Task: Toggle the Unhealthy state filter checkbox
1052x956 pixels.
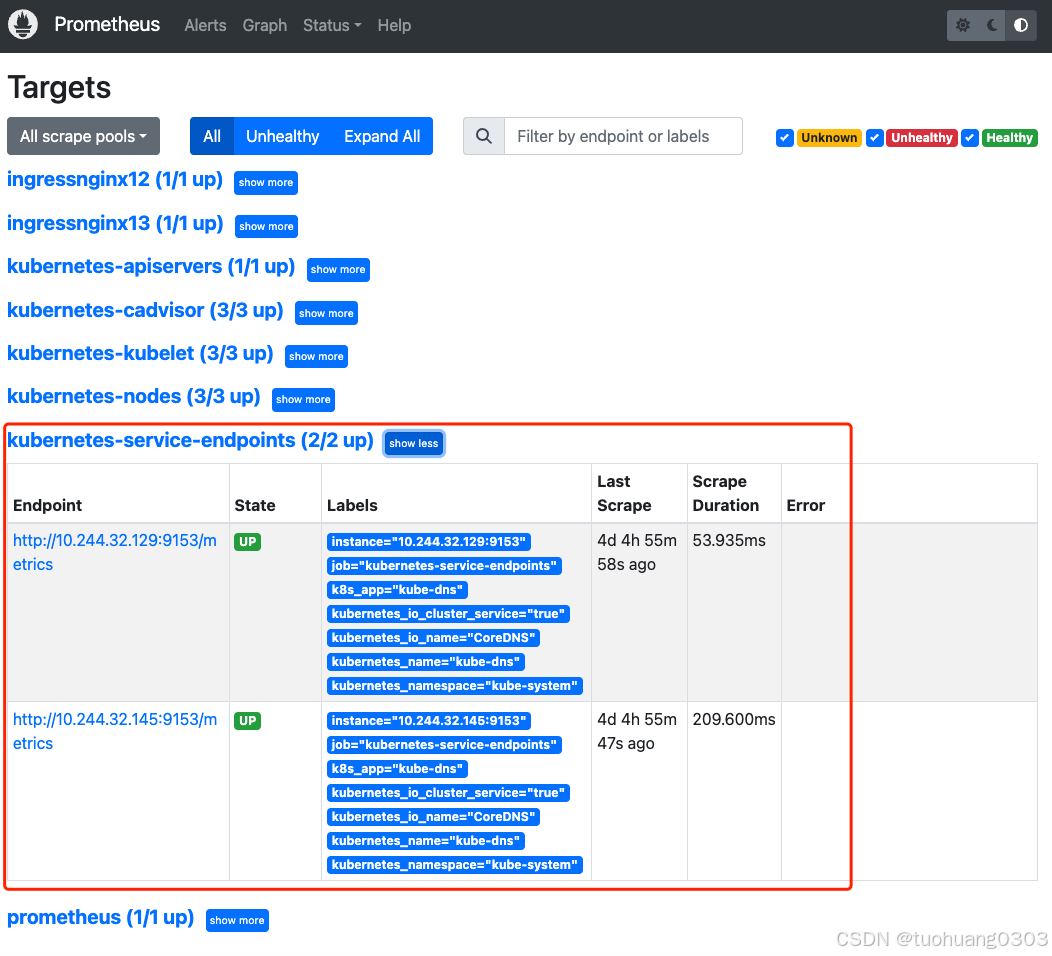Action: coord(874,138)
